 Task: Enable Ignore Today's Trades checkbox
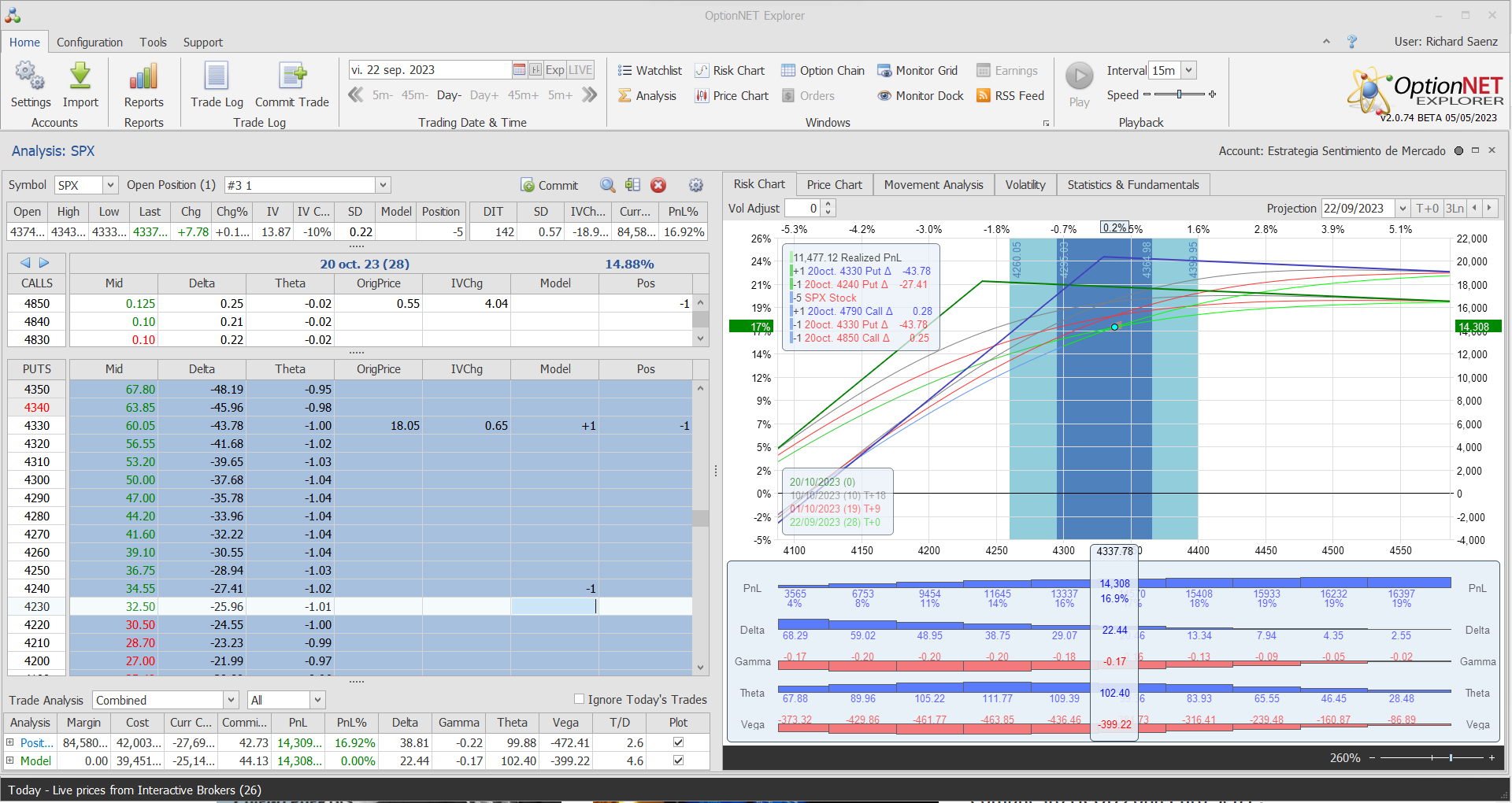[580, 699]
